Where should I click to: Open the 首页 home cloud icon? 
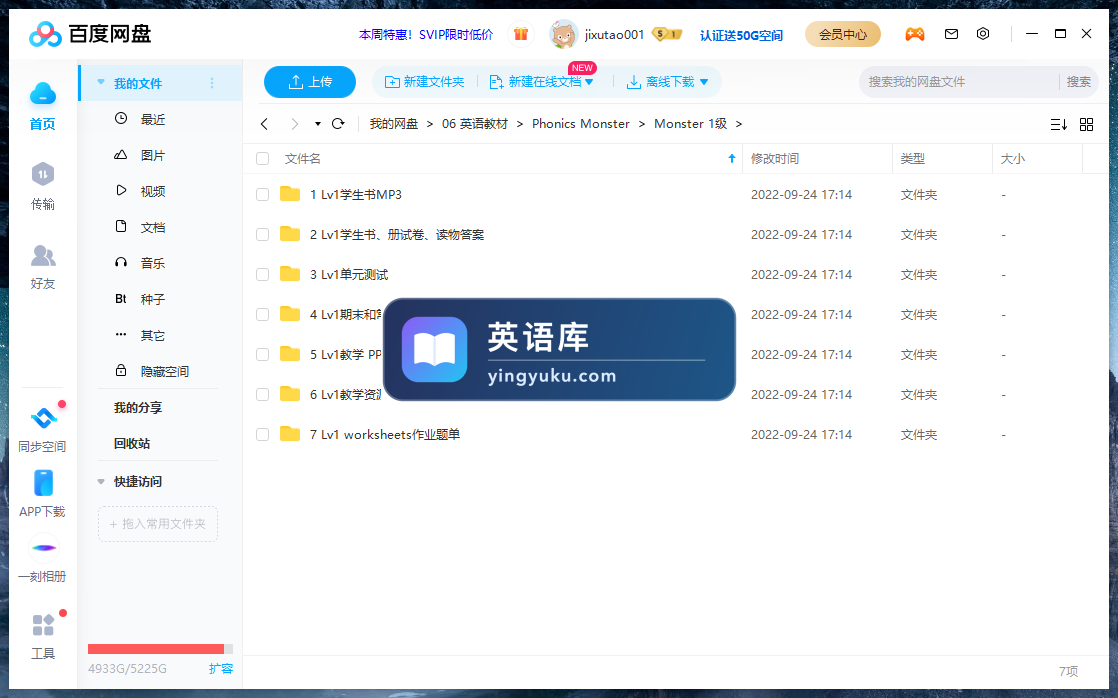point(43,94)
